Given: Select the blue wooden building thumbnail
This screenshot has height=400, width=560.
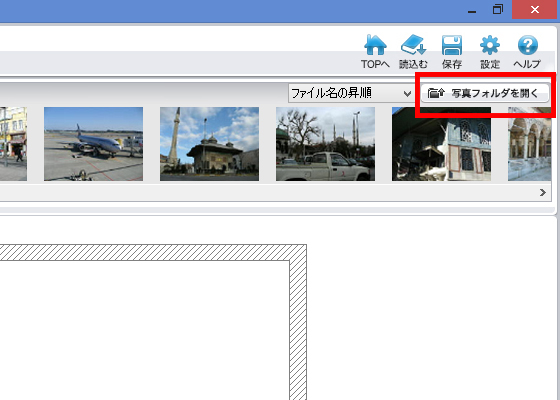Looking at the screenshot, I should 441,144.
